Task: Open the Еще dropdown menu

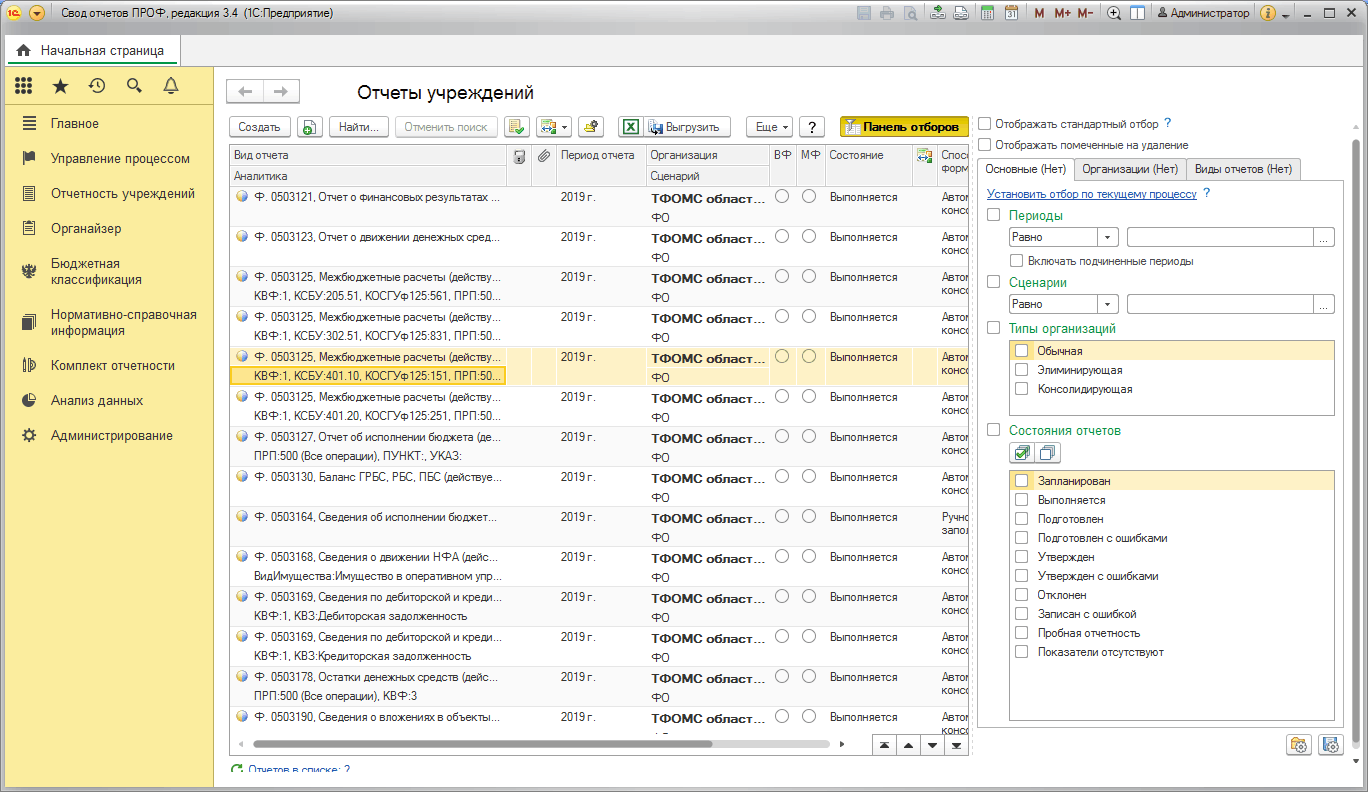Action: pos(770,127)
